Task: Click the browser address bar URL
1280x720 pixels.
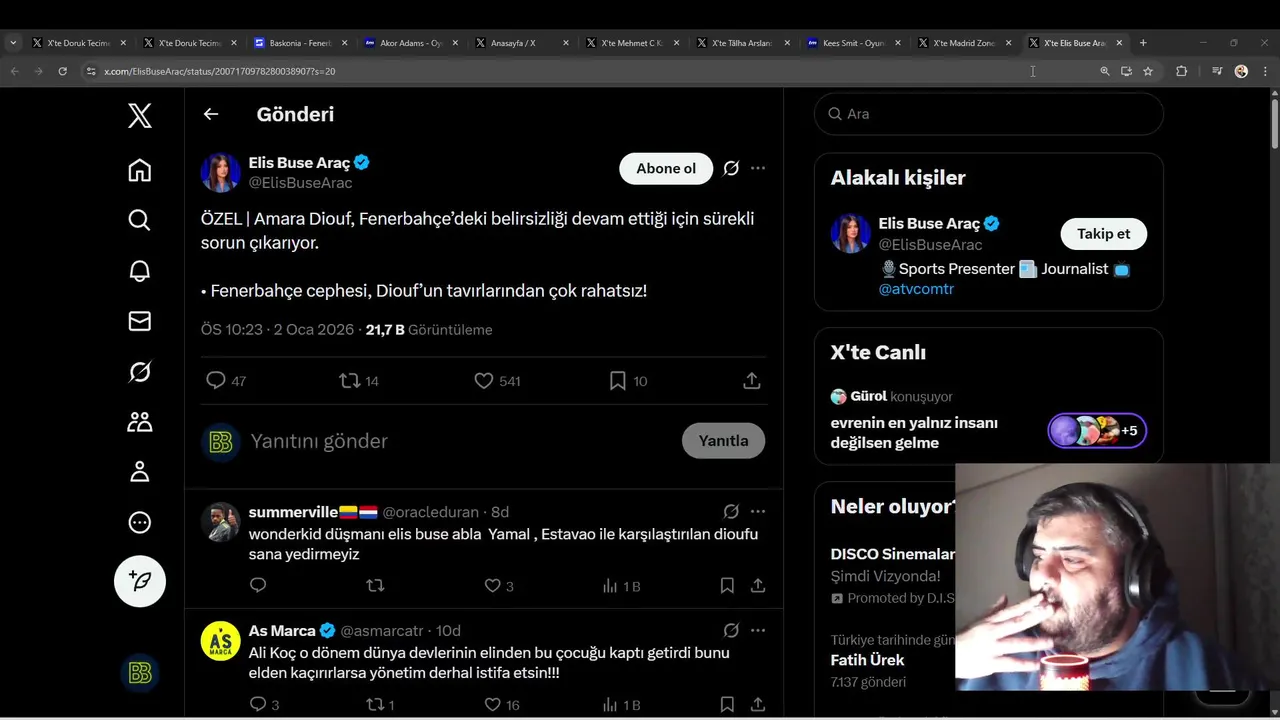Action: coord(220,71)
